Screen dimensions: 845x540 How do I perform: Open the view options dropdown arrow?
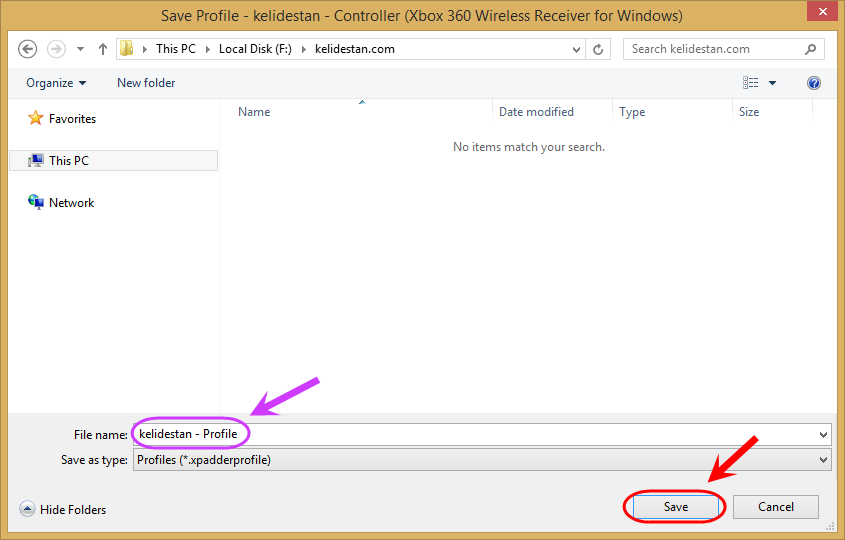(772, 83)
